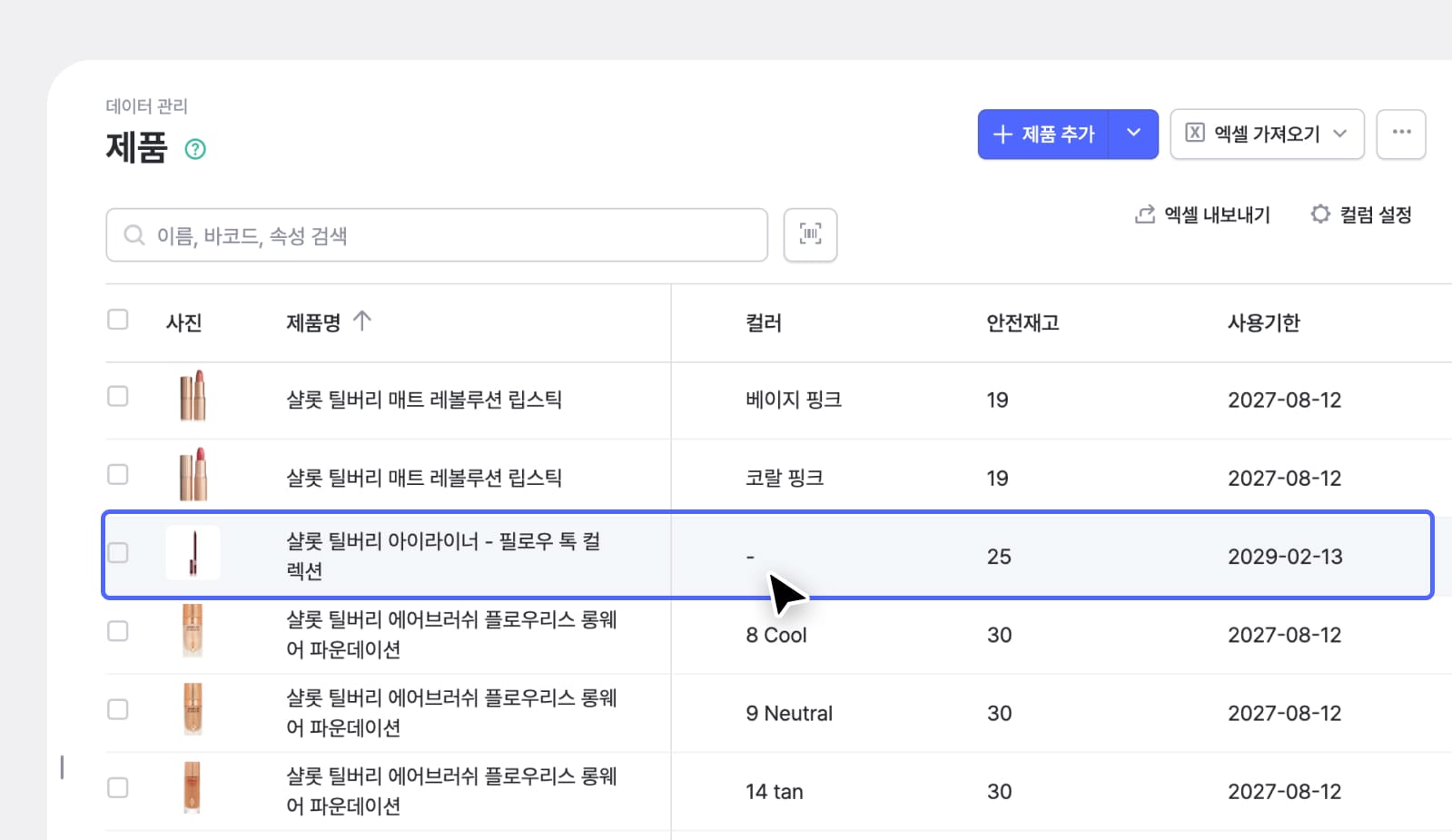Check the 베이지 핑크 lipstick row checkbox
This screenshot has width=1452, height=840.
pos(118,397)
